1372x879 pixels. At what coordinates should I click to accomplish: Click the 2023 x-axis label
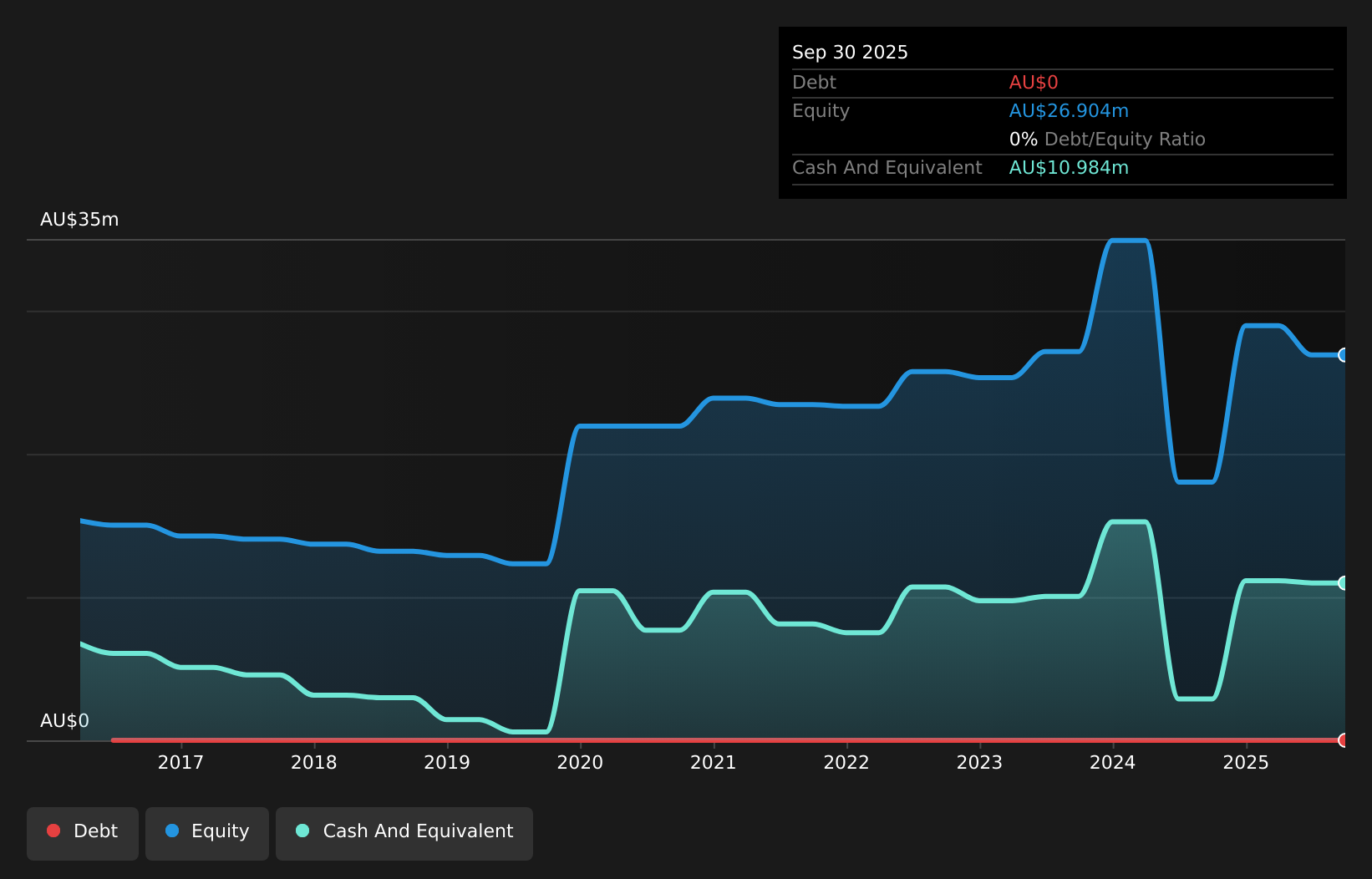click(x=979, y=762)
